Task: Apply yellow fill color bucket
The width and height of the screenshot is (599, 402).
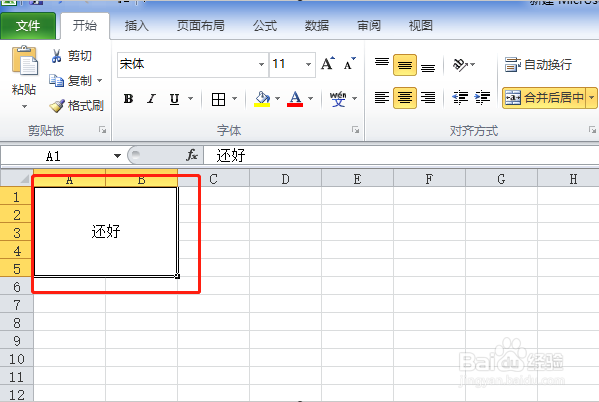Action: pos(262,99)
